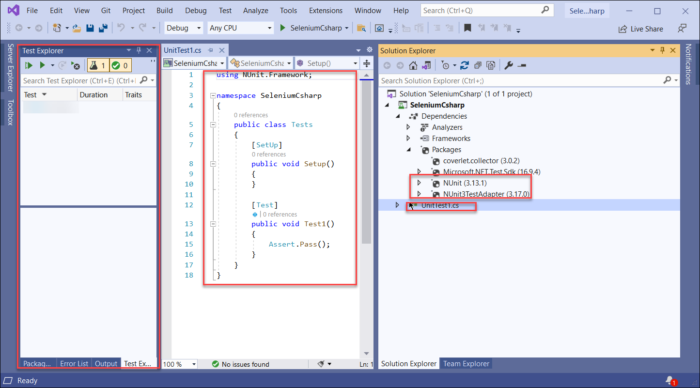This screenshot has height=388, width=700.
Task: Collapse the Dependencies tree node
Action: [x=398, y=116]
